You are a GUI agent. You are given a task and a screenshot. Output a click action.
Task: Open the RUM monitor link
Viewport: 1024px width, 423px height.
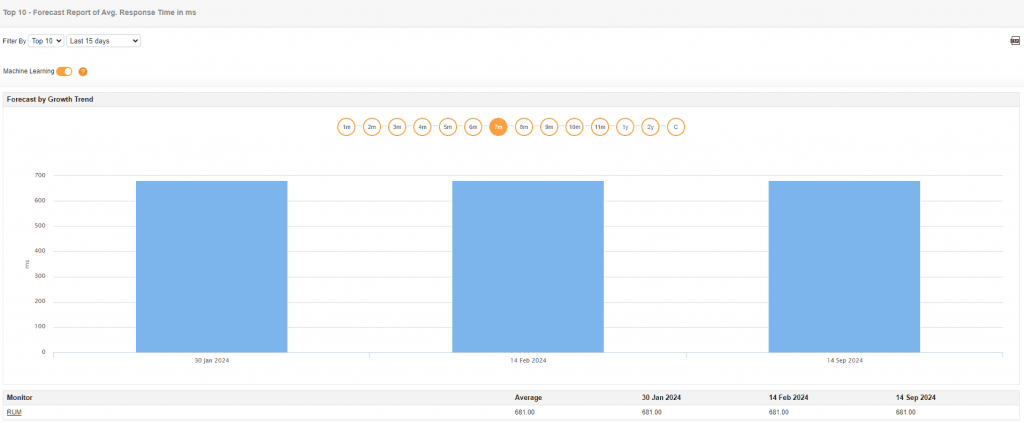(14, 412)
